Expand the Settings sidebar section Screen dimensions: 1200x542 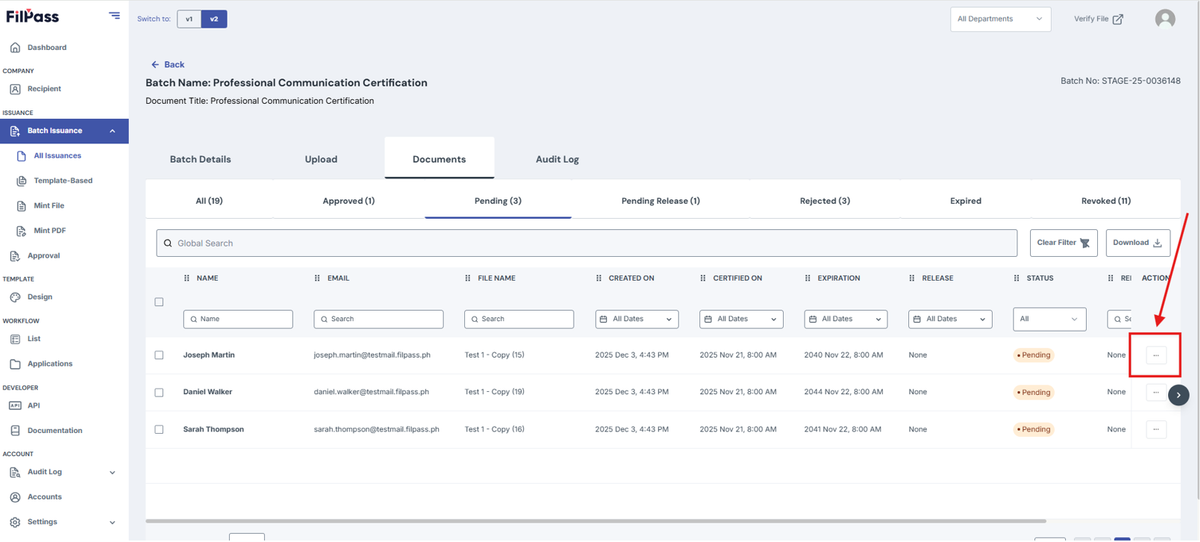coord(60,522)
